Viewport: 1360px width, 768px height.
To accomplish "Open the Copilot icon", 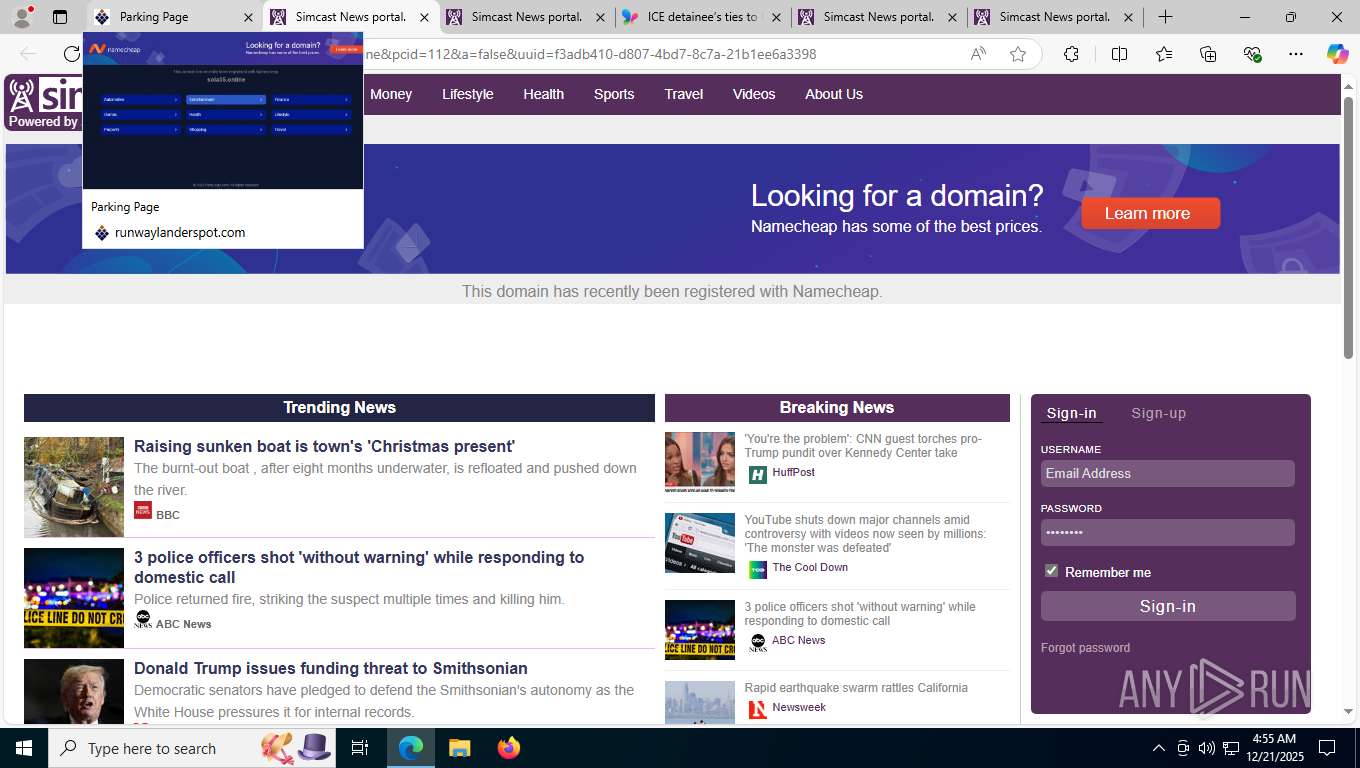I will [1337, 54].
